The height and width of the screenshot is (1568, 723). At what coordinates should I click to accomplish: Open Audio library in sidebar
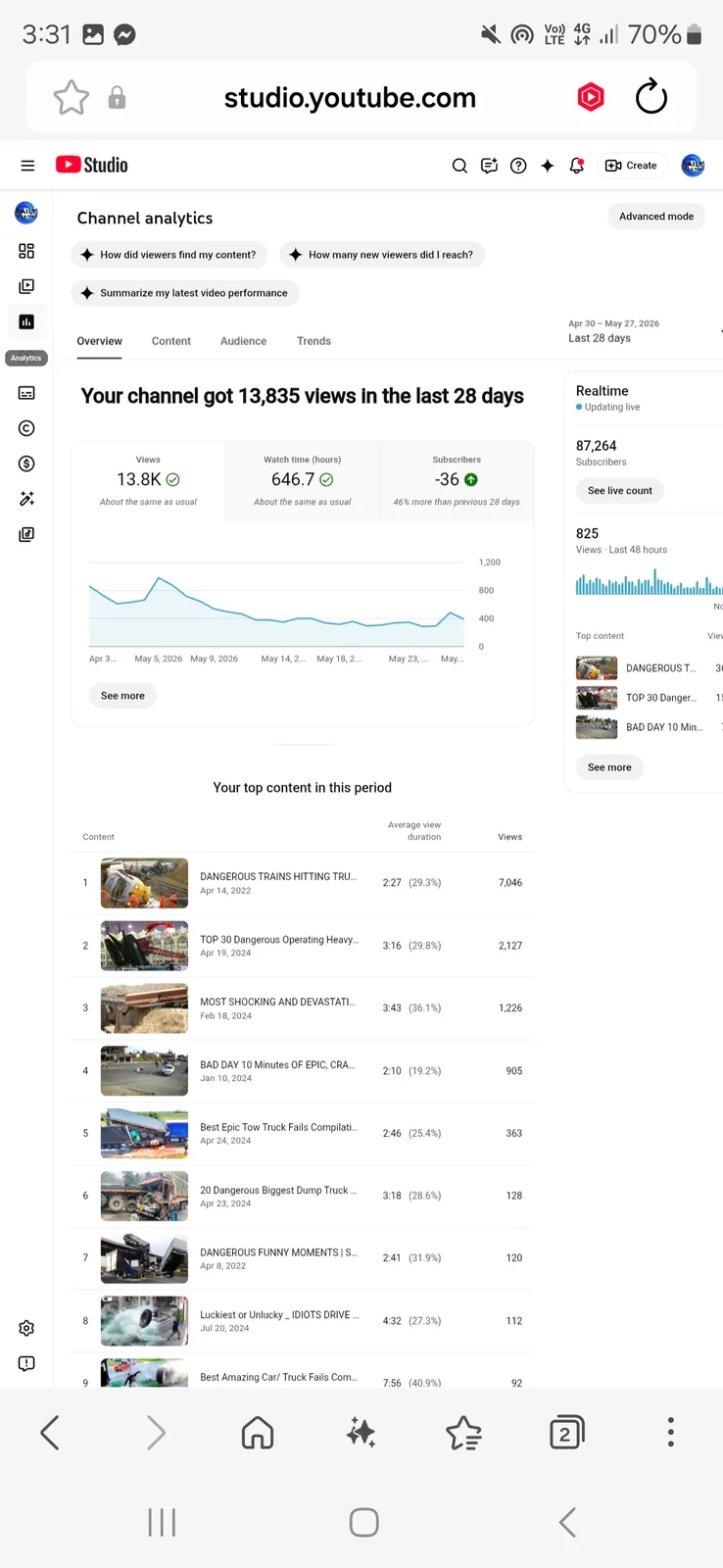[26, 534]
